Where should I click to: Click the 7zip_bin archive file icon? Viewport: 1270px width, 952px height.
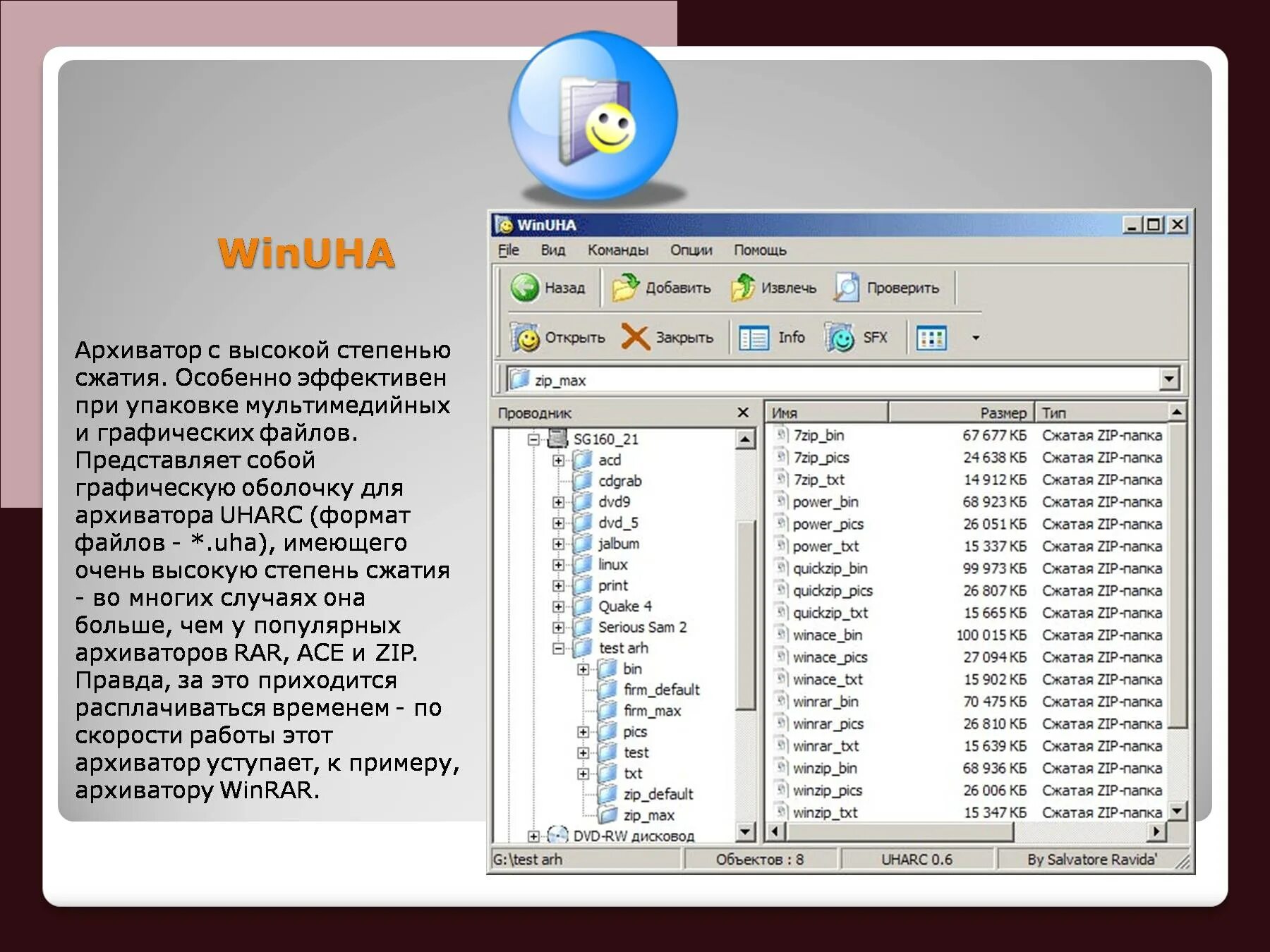(781, 435)
